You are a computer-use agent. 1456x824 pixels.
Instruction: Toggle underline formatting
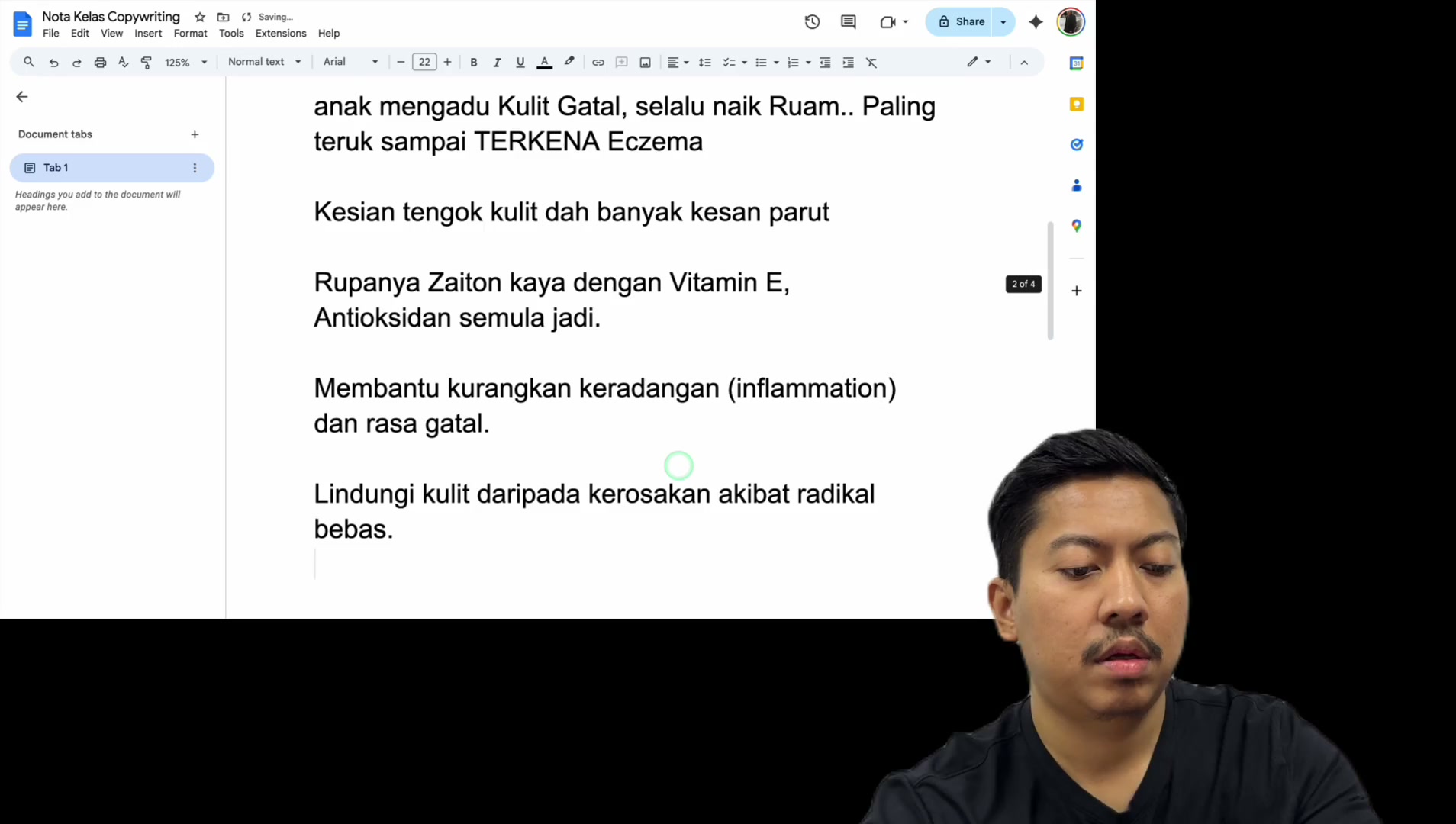tap(520, 63)
